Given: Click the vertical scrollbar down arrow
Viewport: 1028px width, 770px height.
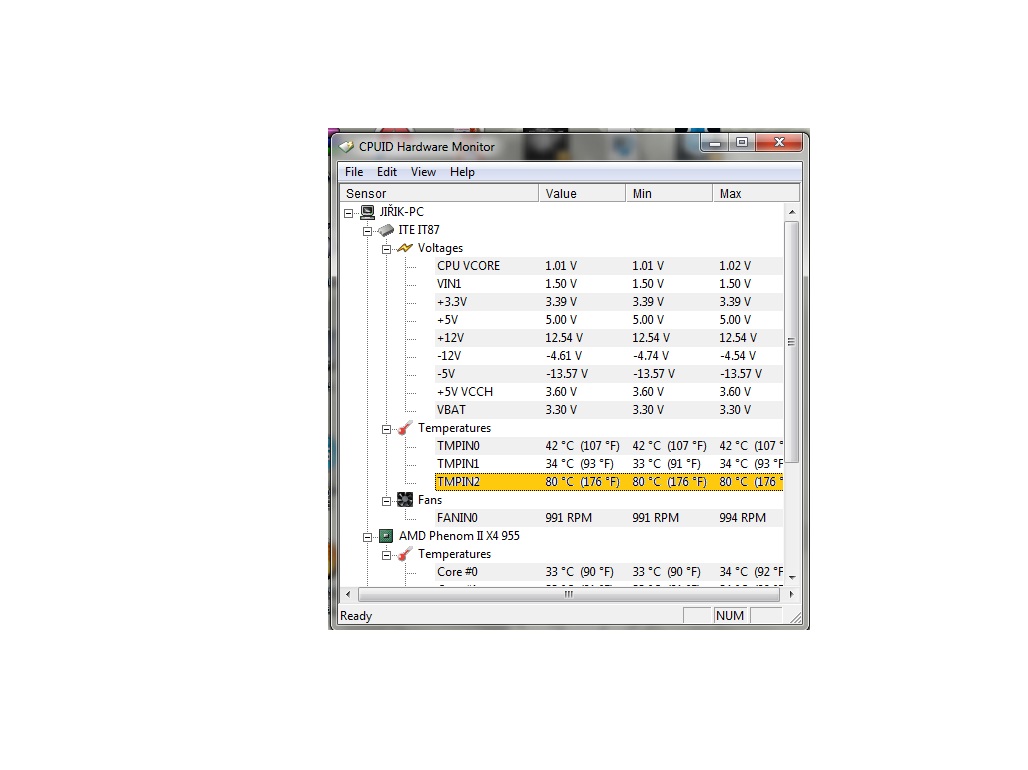Looking at the screenshot, I should point(792,577).
